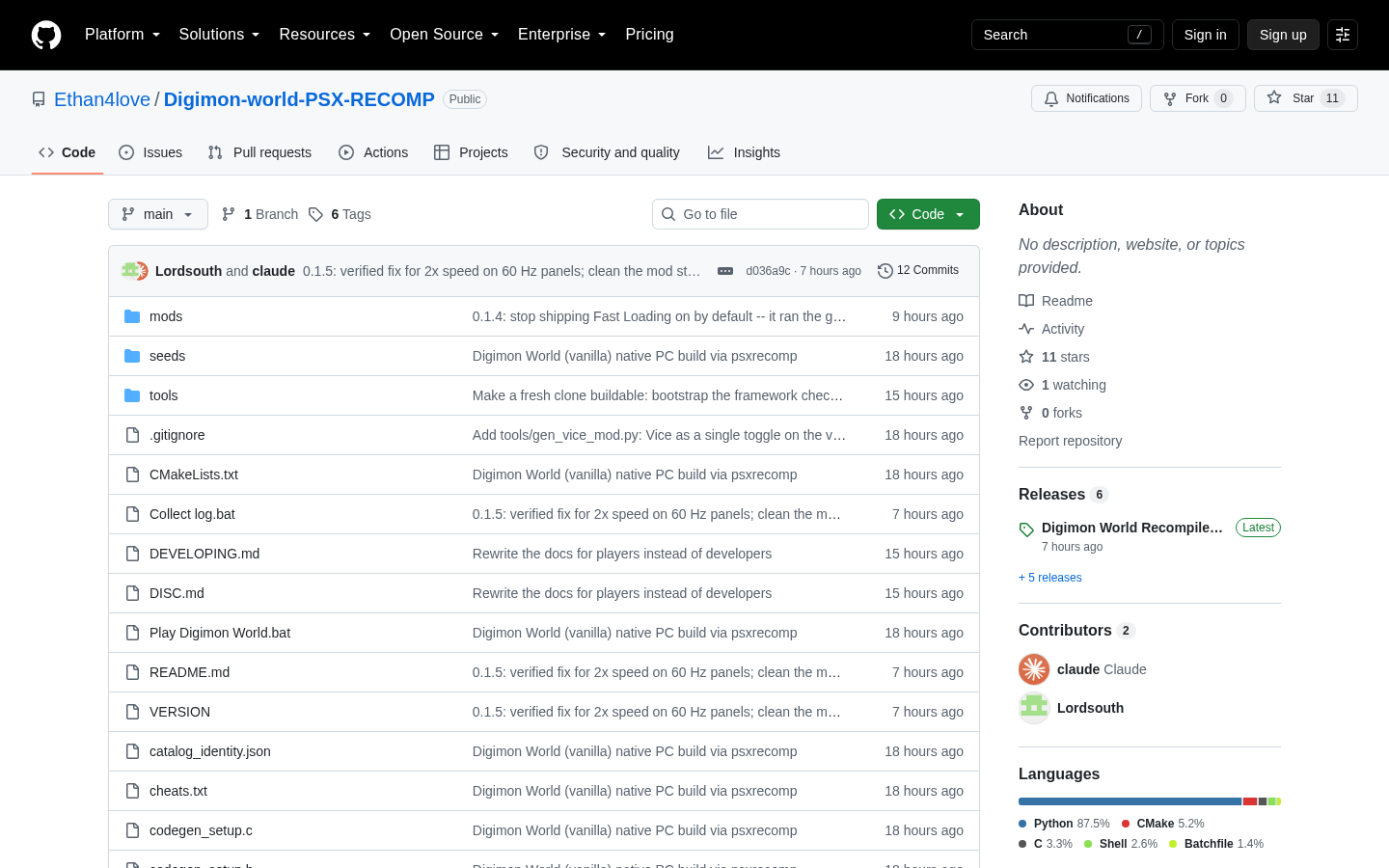Screen dimensions: 1389x868
Task: Open the d036a9c commit hash link
Action: tap(768, 271)
